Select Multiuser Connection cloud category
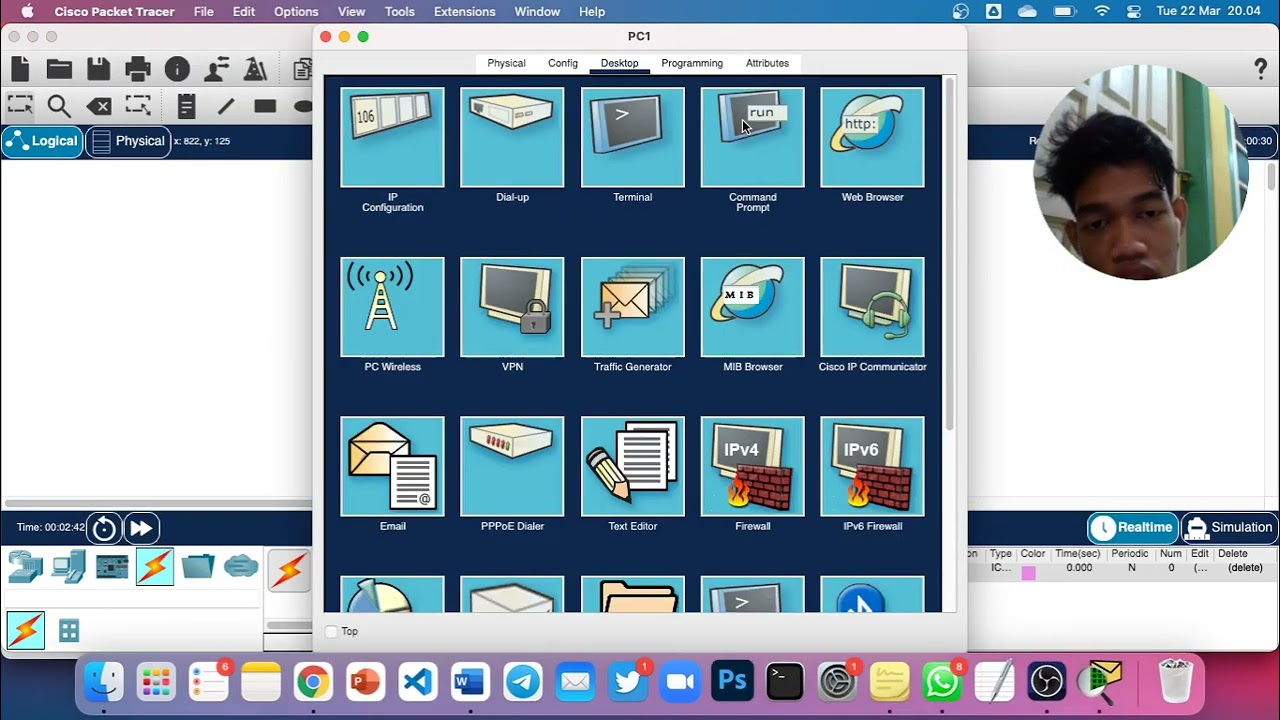The image size is (1280, 720). [x=241, y=566]
